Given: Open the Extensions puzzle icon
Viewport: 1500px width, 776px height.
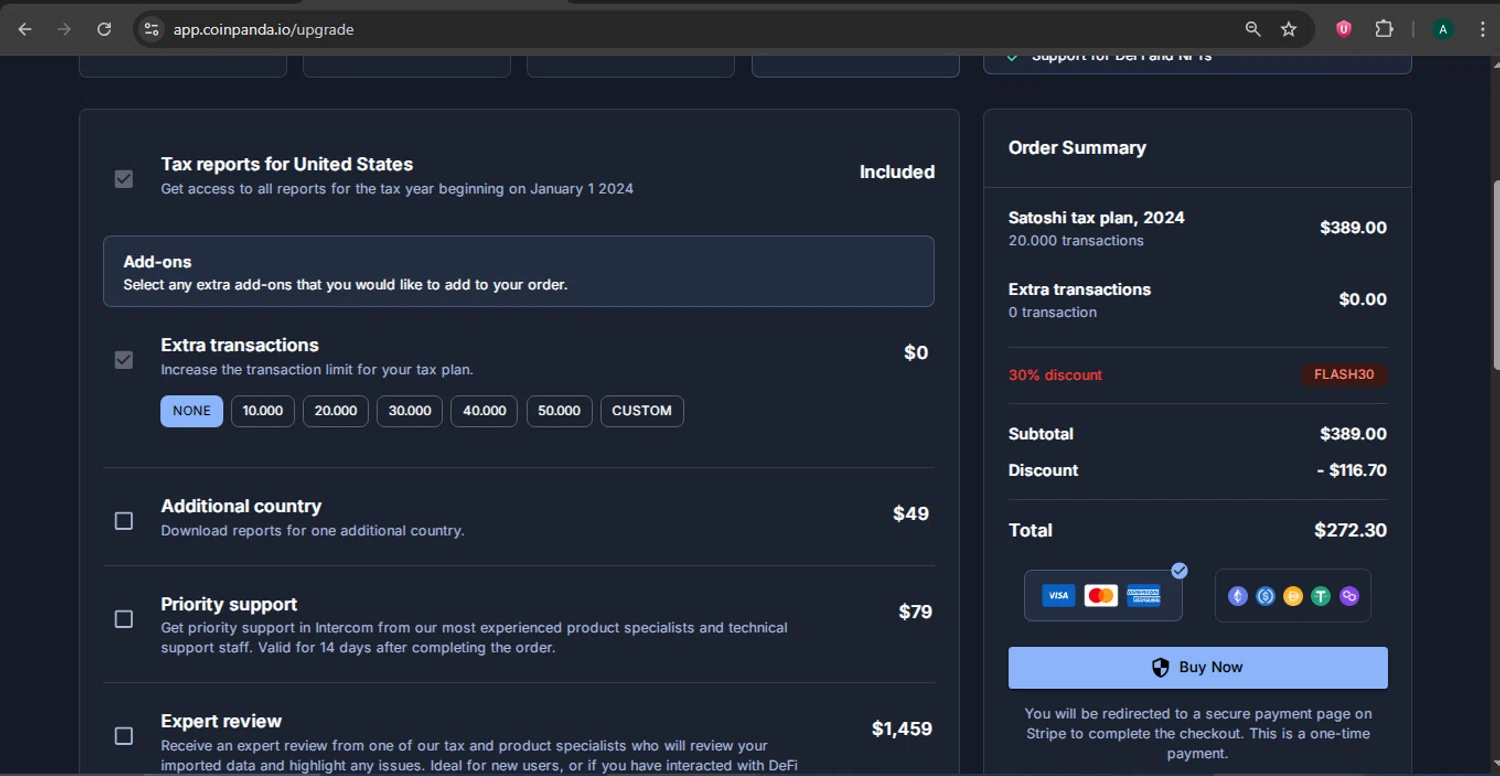Looking at the screenshot, I should [1384, 29].
